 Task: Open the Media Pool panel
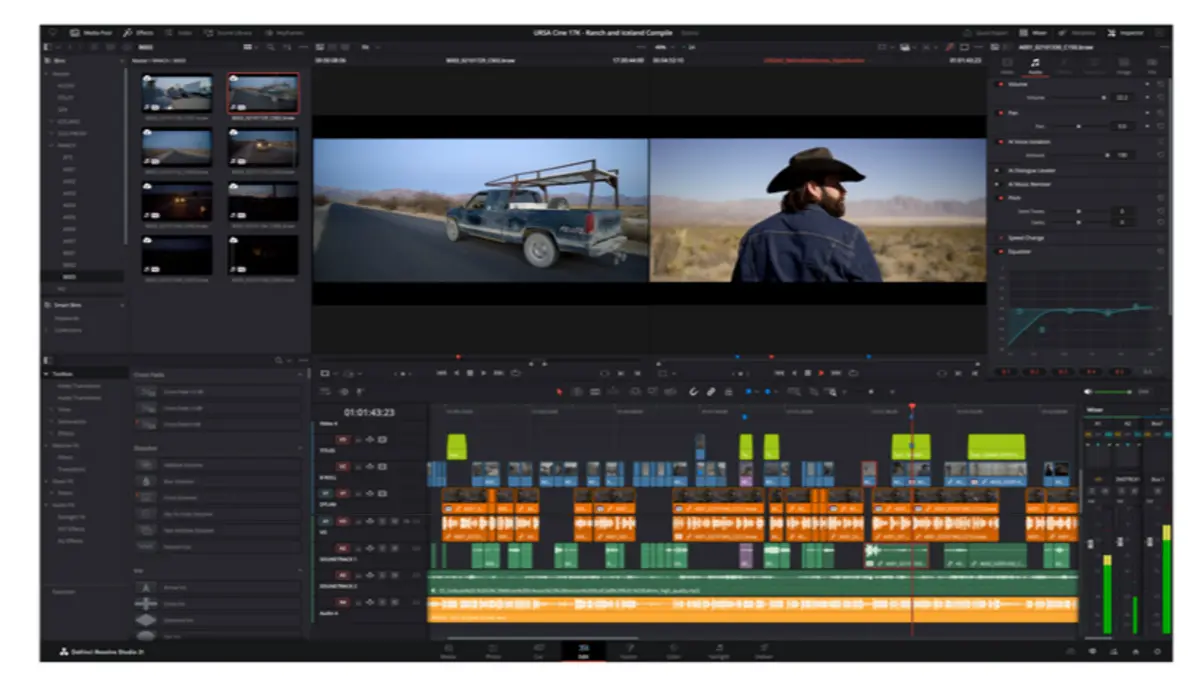[x=93, y=32]
